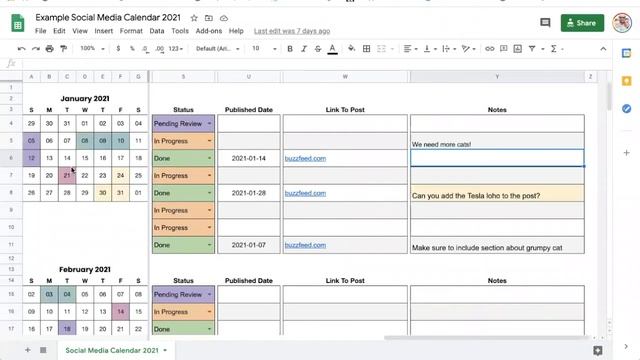Open the Add-ons menu
The height and width of the screenshot is (360, 640).
click(209, 31)
